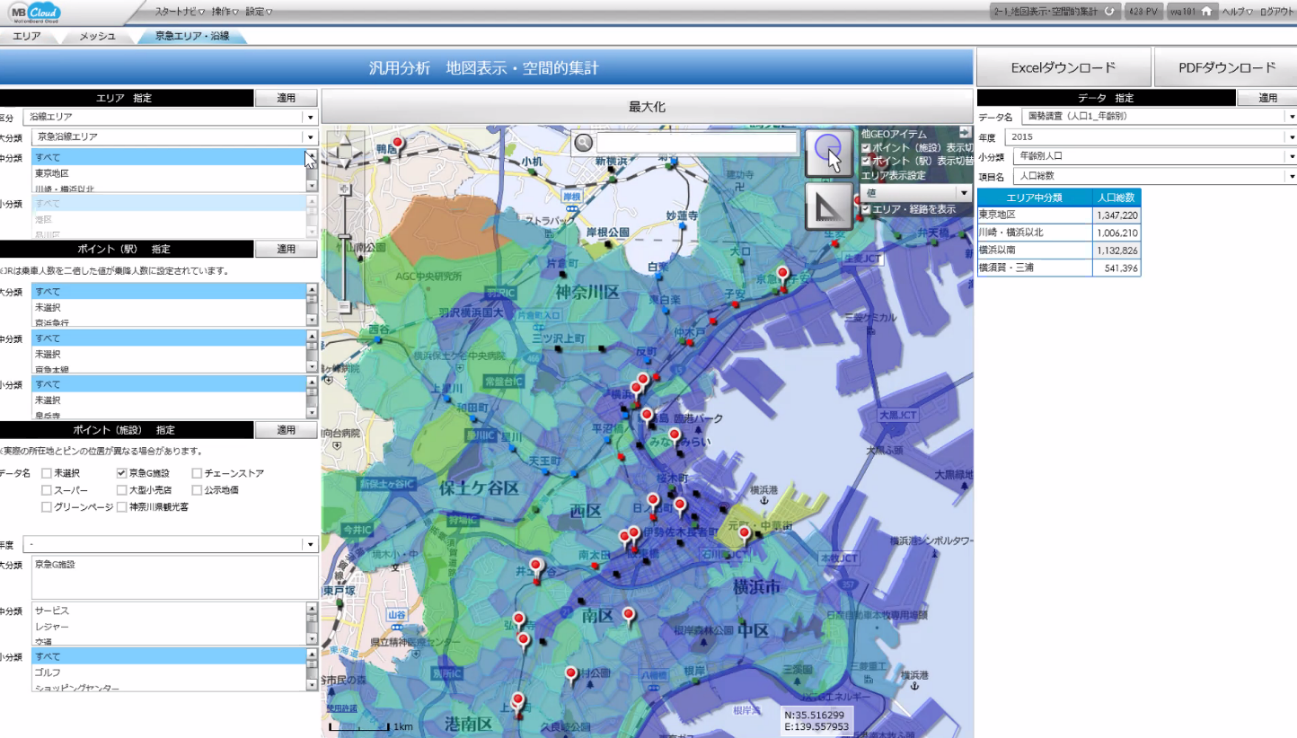The height and width of the screenshot is (738, 1297).
Task: Click the reload icon beside 2-1 地図表示・空間的集計
Action: (x=1108, y=11)
